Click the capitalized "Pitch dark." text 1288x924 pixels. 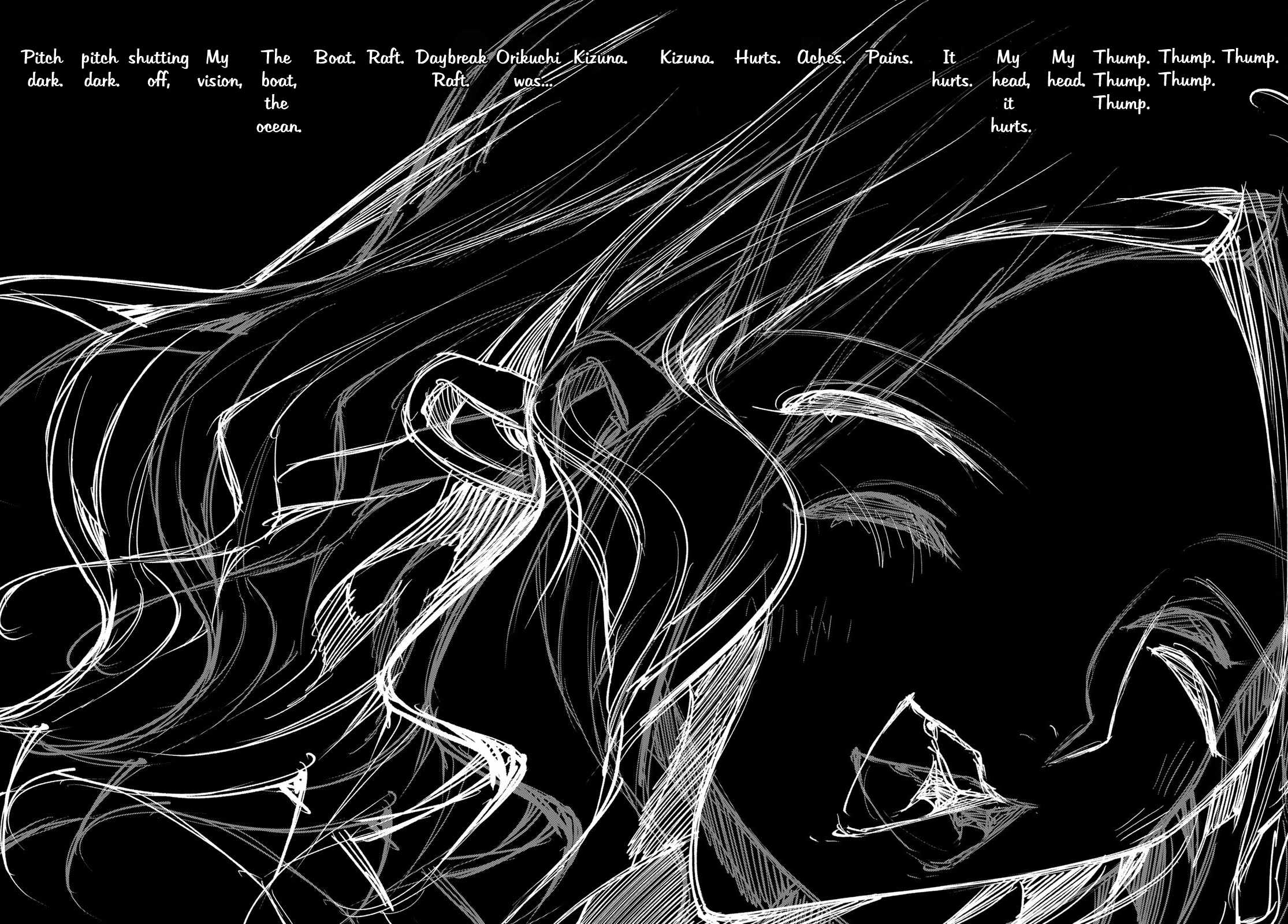[x=44, y=69]
